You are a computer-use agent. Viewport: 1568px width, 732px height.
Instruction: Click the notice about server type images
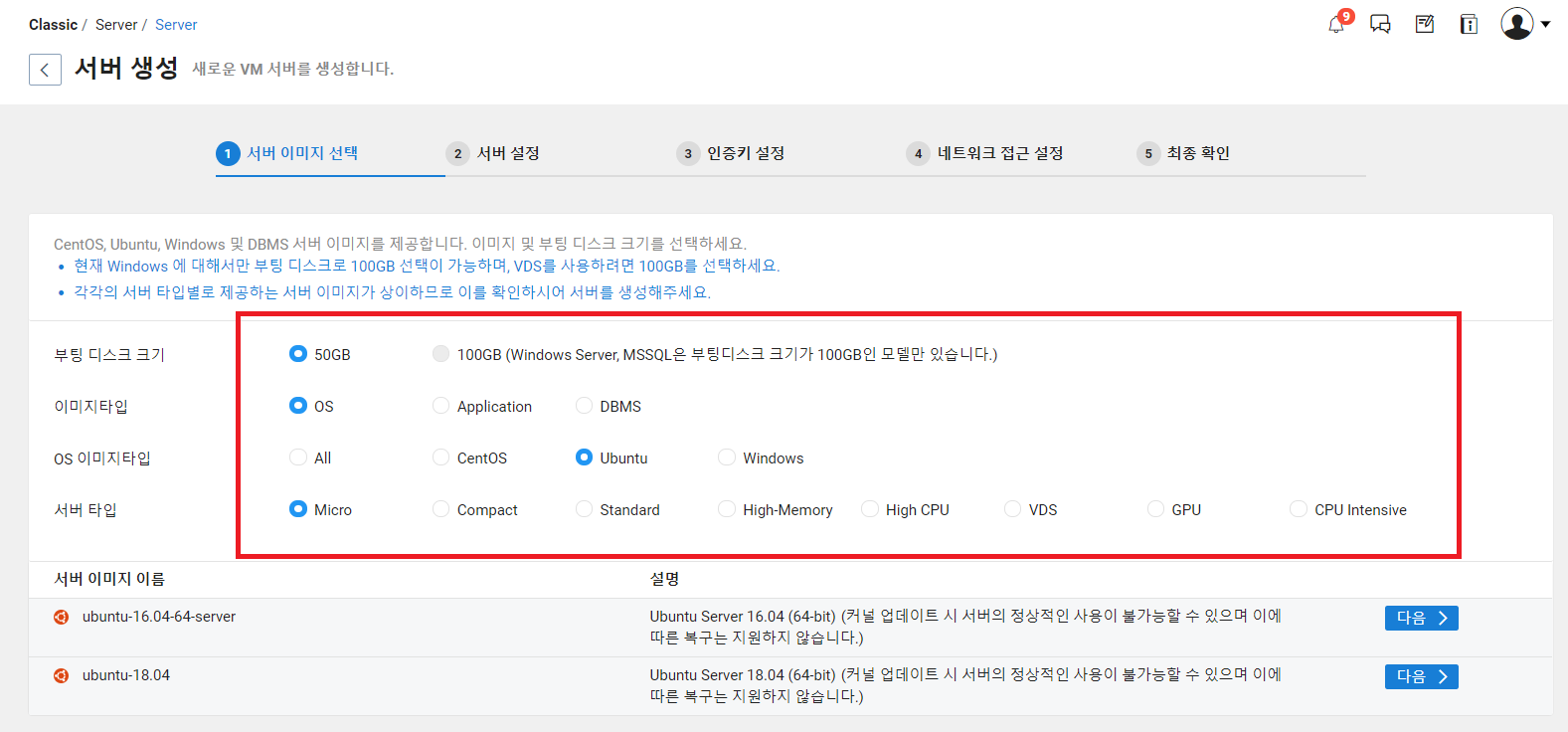(392, 292)
